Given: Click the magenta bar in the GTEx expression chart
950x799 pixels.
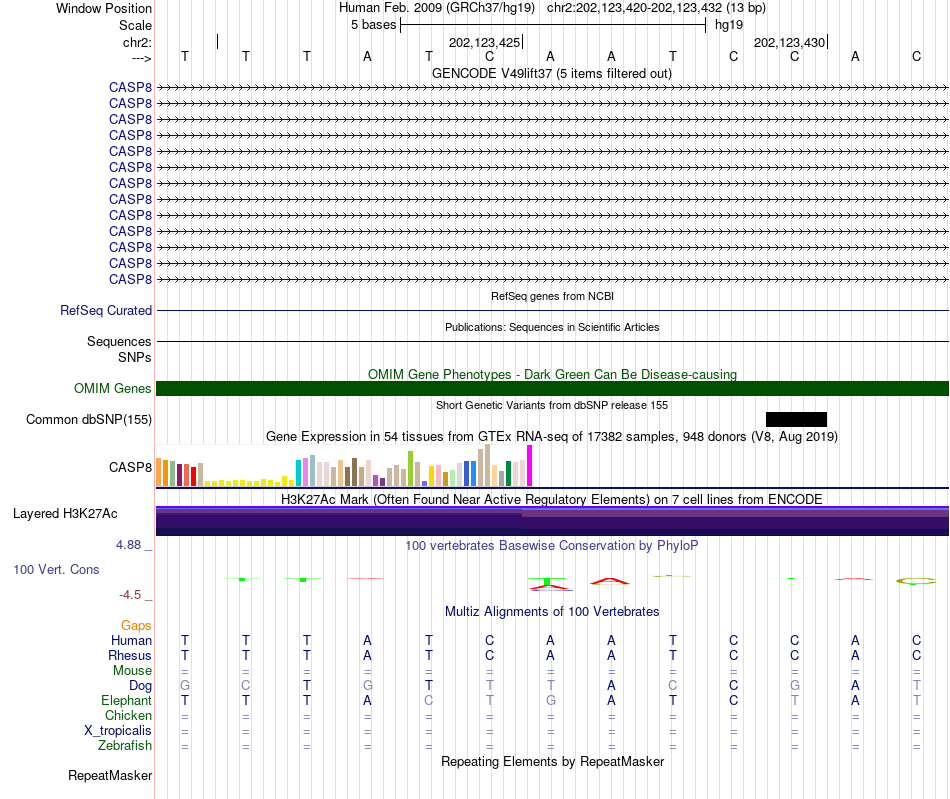Looking at the screenshot, I should (530, 465).
